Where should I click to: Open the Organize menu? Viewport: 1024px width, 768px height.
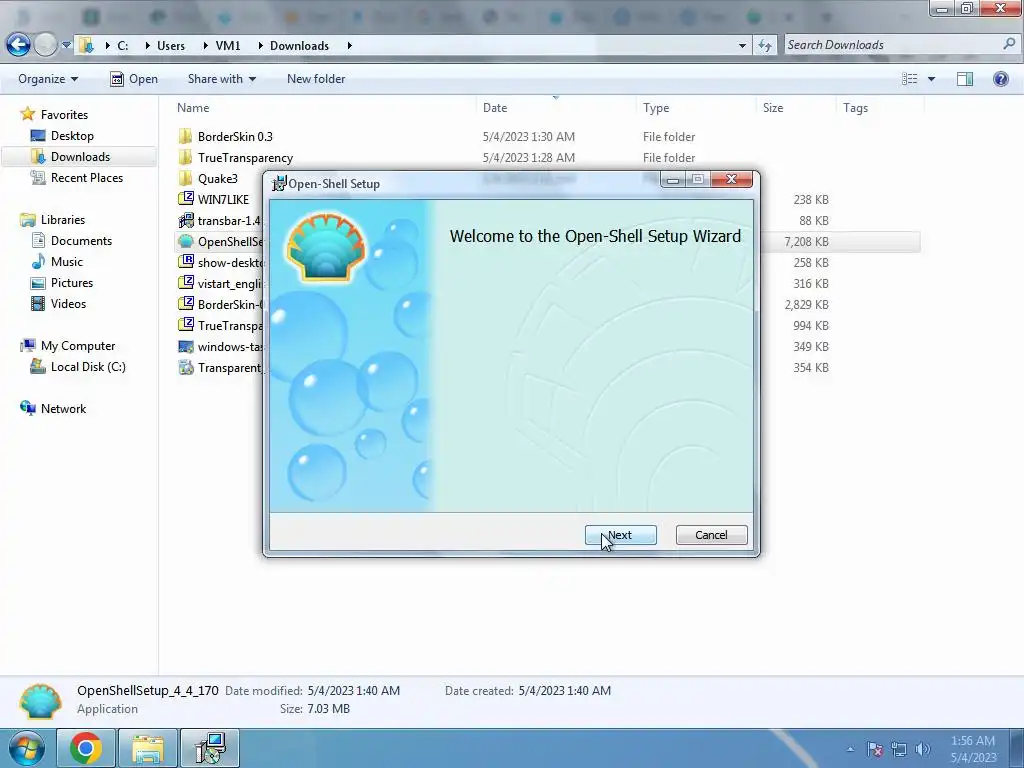[x=48, y=78]
